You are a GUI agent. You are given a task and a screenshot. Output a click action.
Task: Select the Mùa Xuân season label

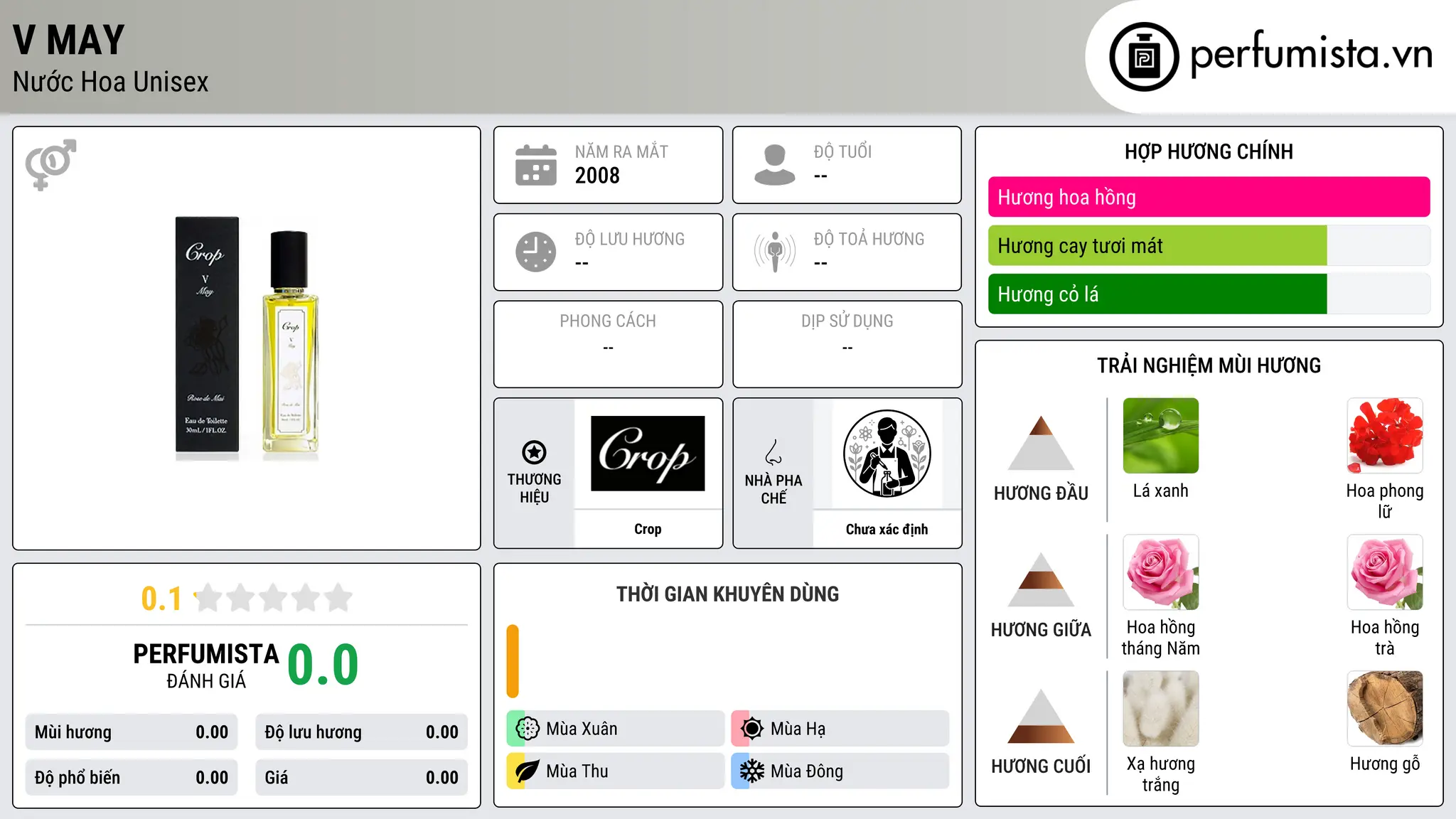tap(582, 729)
